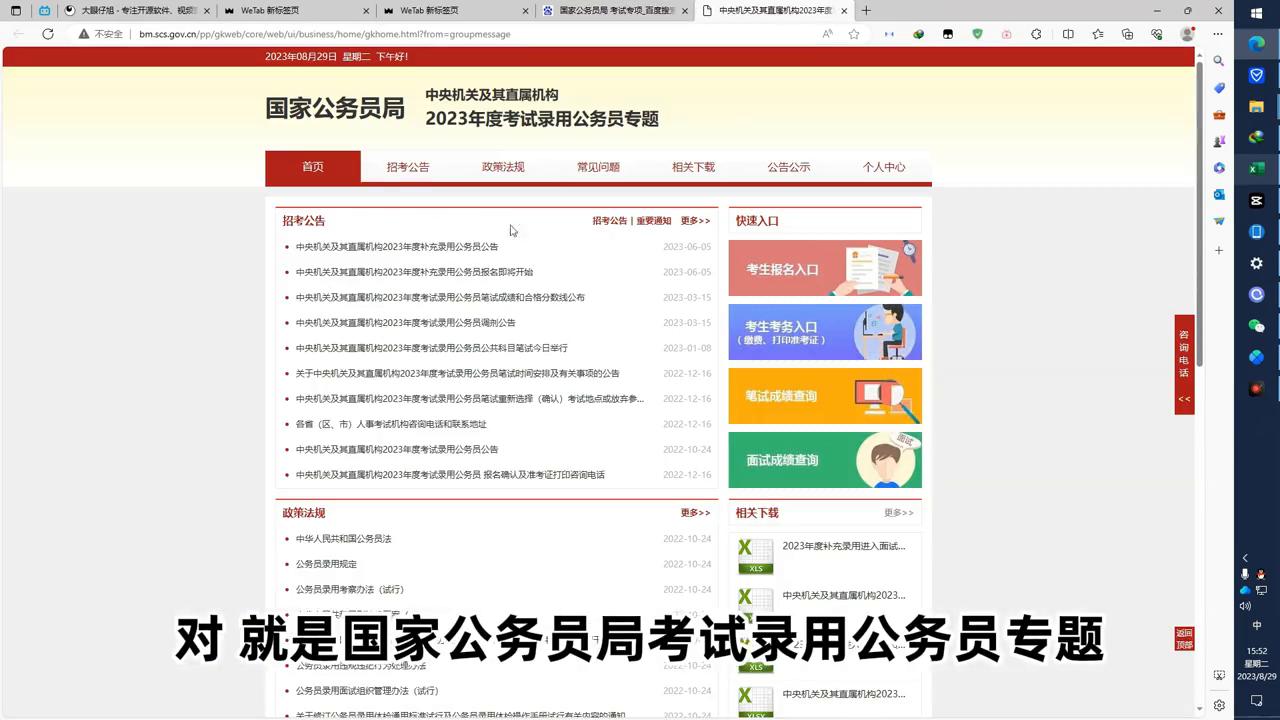
Task: Collapse the 咨询电话 panel with << toggle
Action: click(x=1184, y=399)
